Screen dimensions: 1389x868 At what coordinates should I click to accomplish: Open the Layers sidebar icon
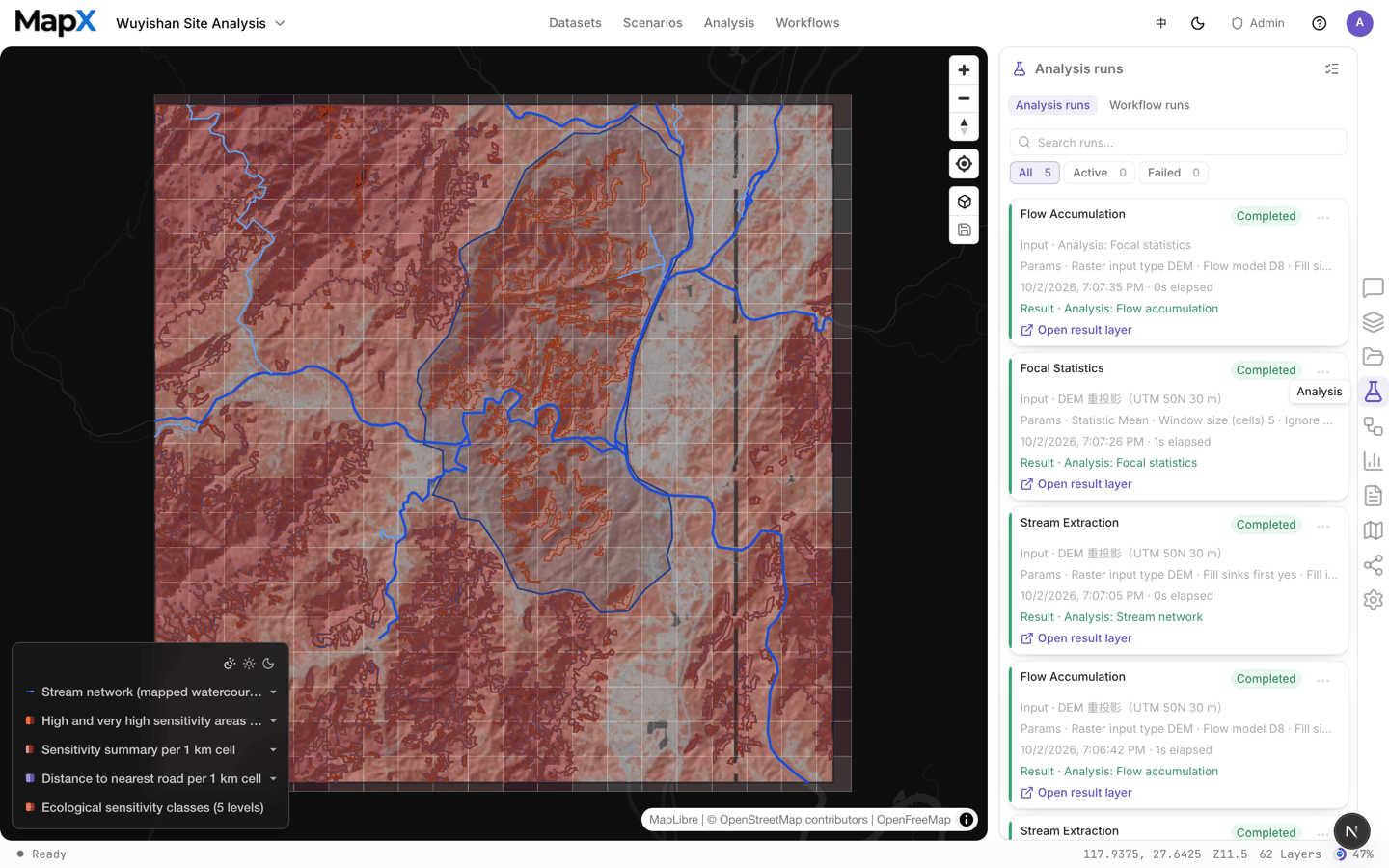coord(1373,322)
